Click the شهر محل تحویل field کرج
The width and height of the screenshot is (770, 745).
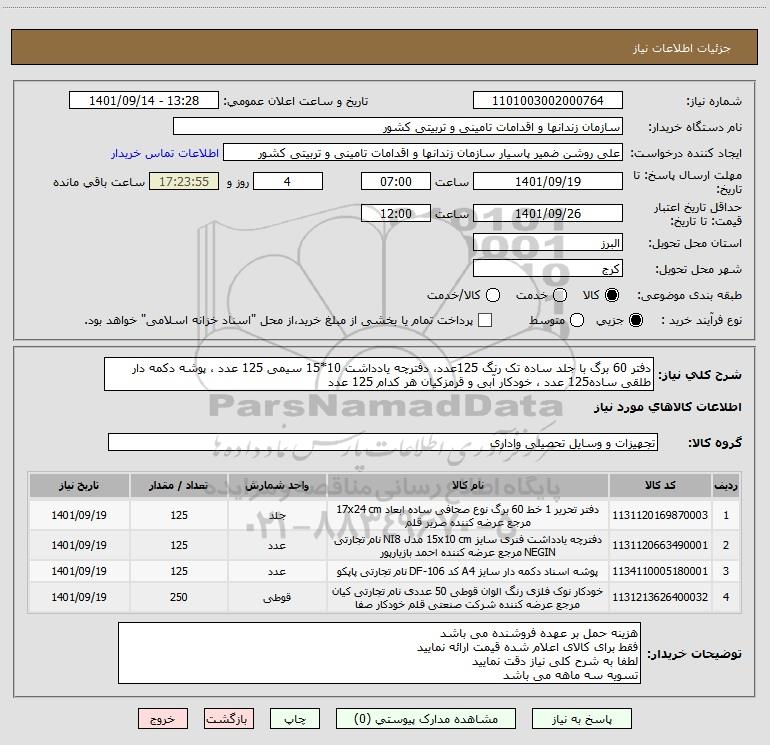pyautogui.click(x=548, y=268)
